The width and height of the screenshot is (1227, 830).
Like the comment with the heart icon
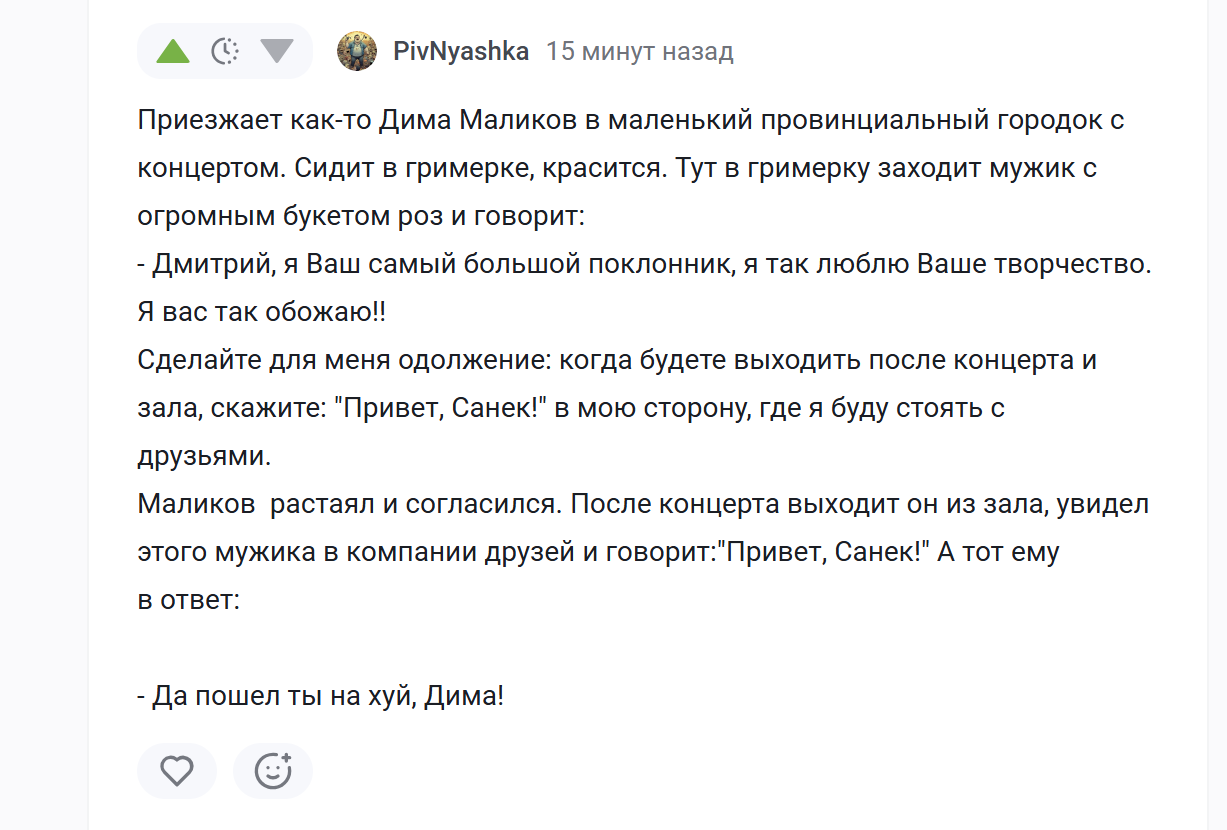177,771
